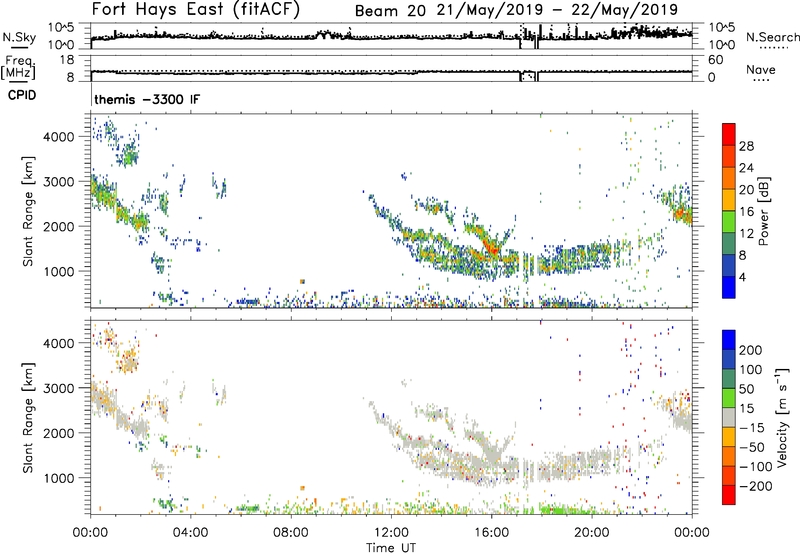Click the "Beam 20" label in the header
The height and width of the screenshot is (554, 800).
click(390, 11)
